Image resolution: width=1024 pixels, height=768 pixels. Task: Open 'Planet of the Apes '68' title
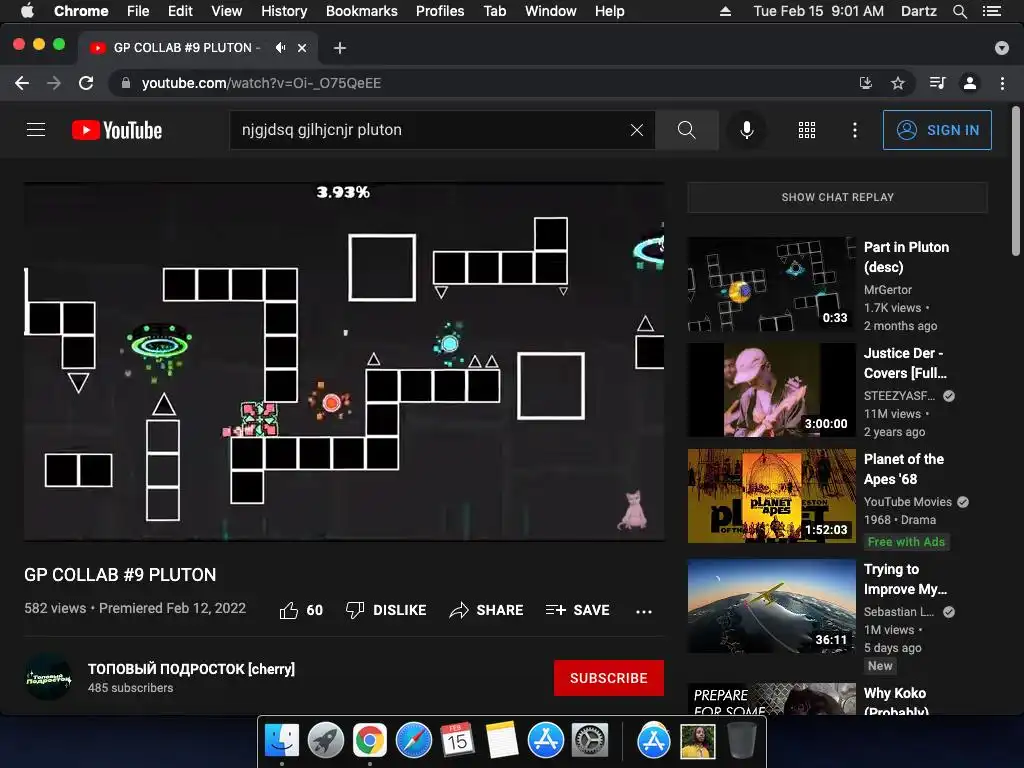[903, 469]
